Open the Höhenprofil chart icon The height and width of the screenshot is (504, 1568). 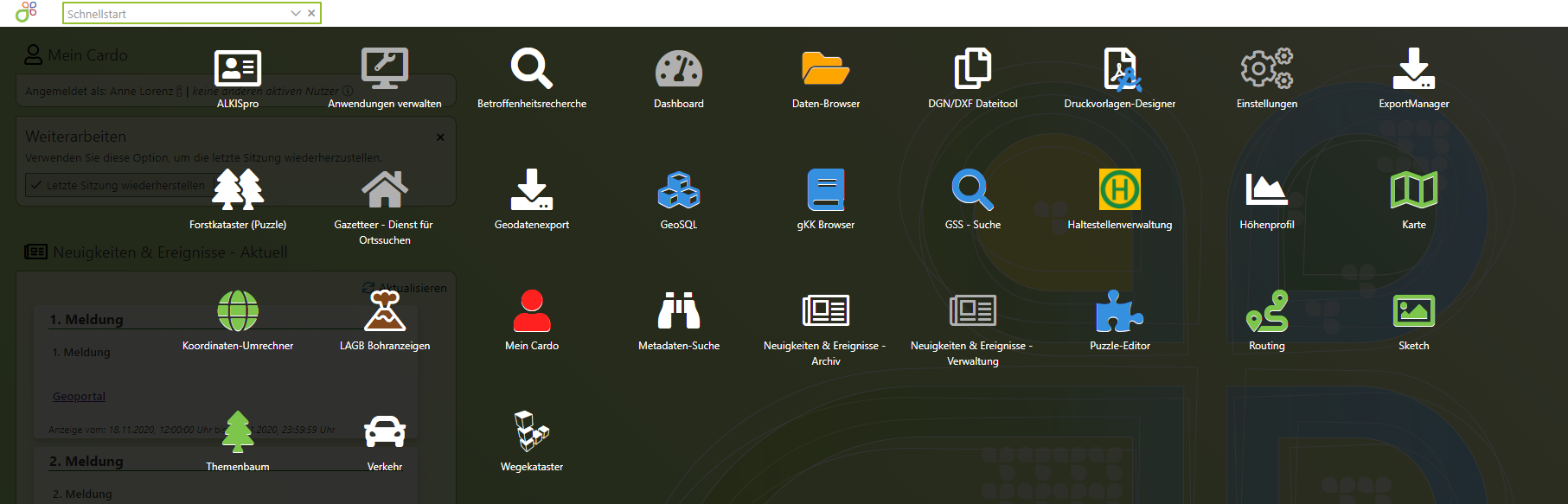pyautogui.click(x=1267, y=189)
